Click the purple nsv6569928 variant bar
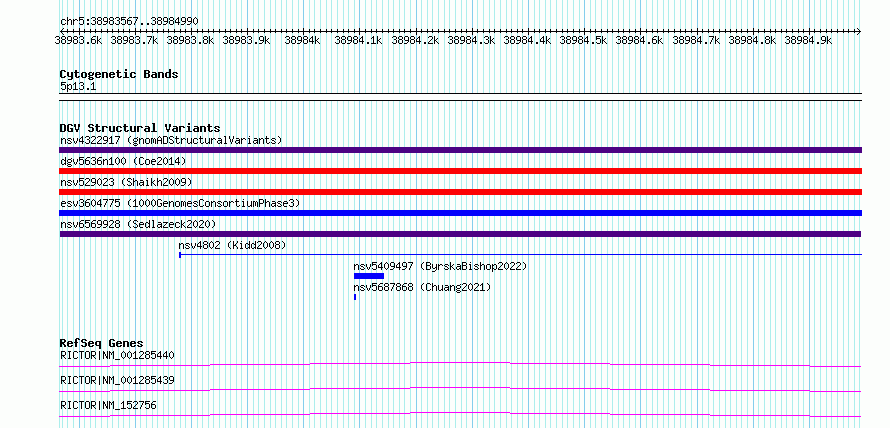Viewport: 890px width, 428px height. [x=460, y=234]
